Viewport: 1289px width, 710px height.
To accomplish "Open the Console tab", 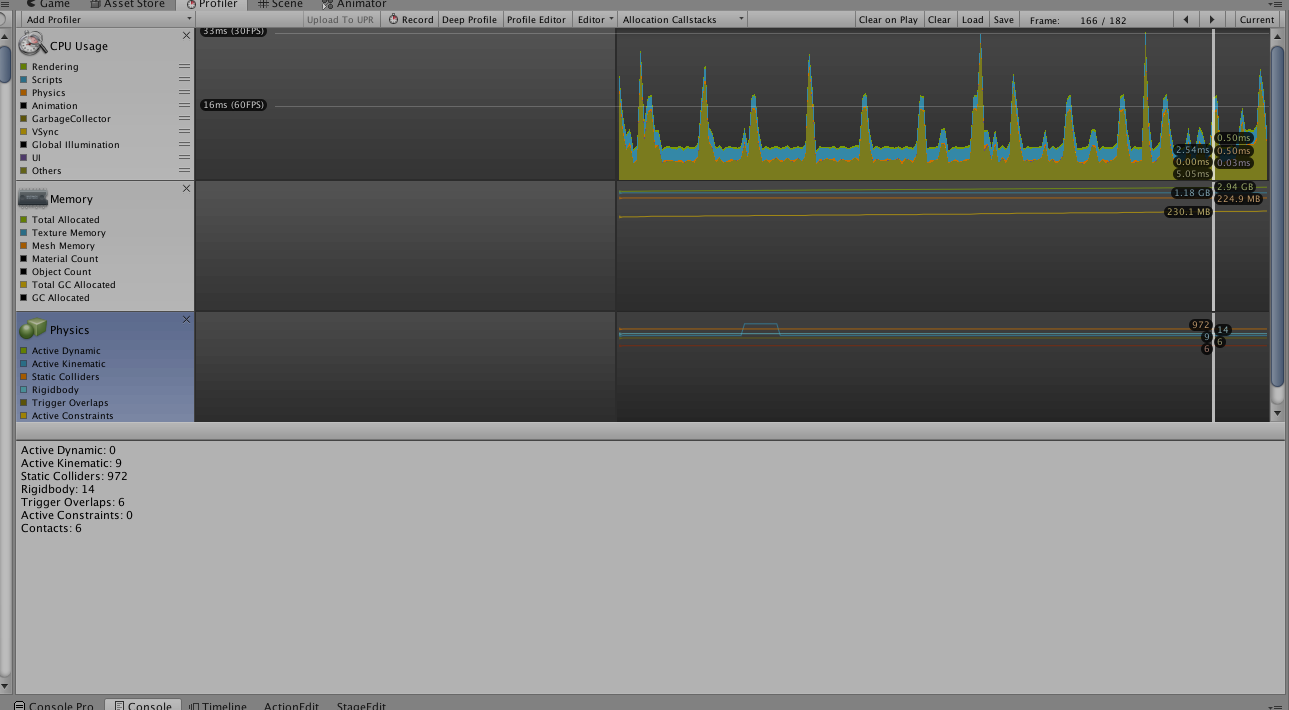I will tap(143, 705).
